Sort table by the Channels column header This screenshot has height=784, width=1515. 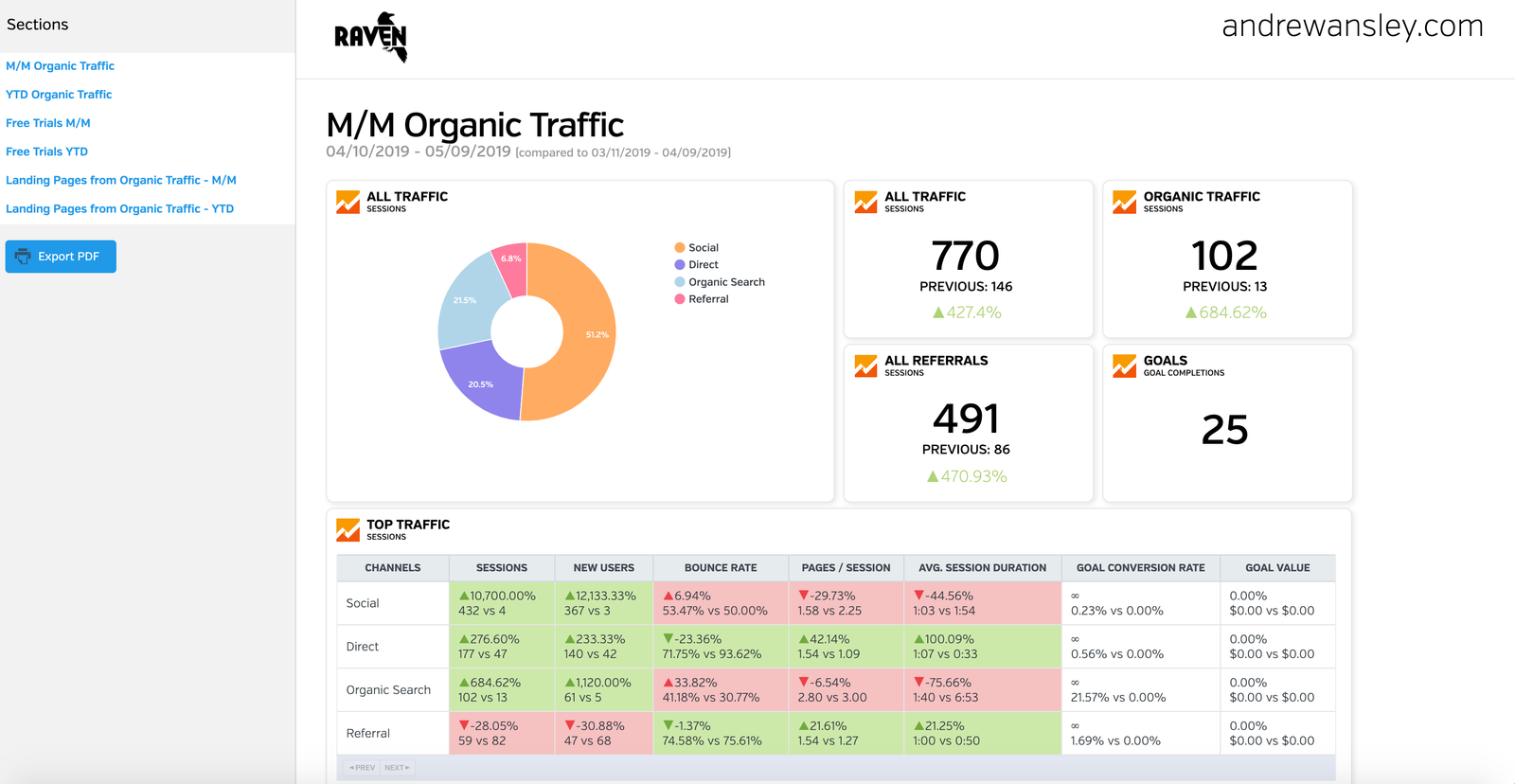(393, 568)
